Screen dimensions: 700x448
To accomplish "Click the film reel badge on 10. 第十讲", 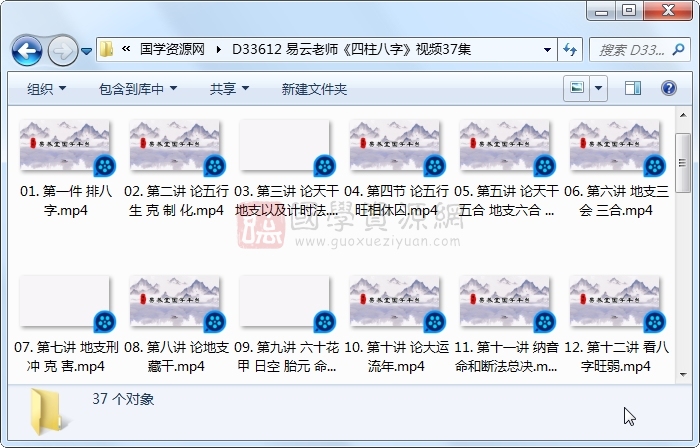I will point(434,322).
